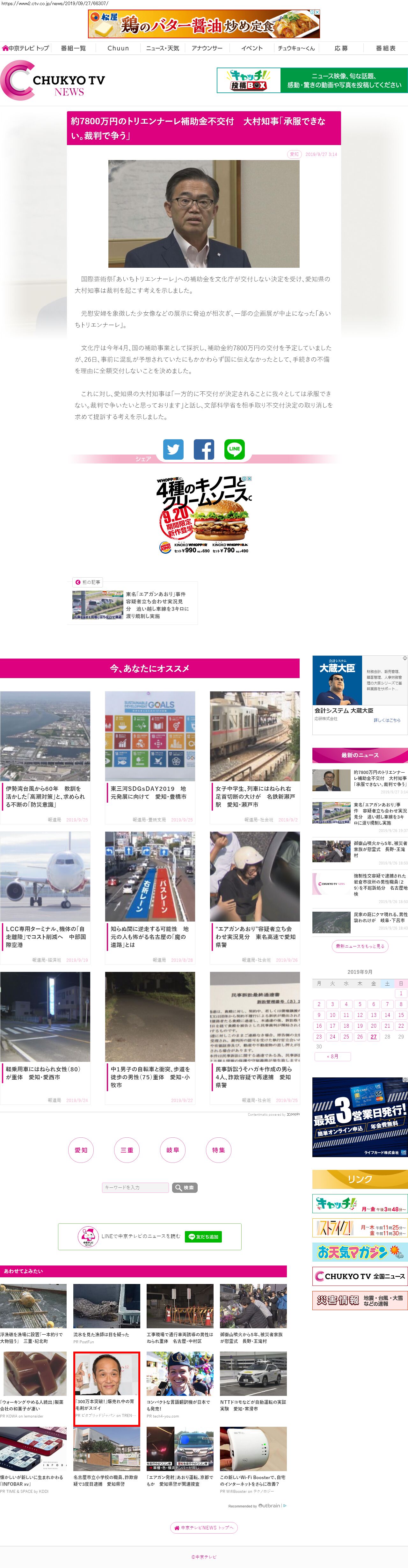Open the アナウンサー menu item
Image resolution: width=408 pixels, height=1568 pixels.
[x=207, y=48]
